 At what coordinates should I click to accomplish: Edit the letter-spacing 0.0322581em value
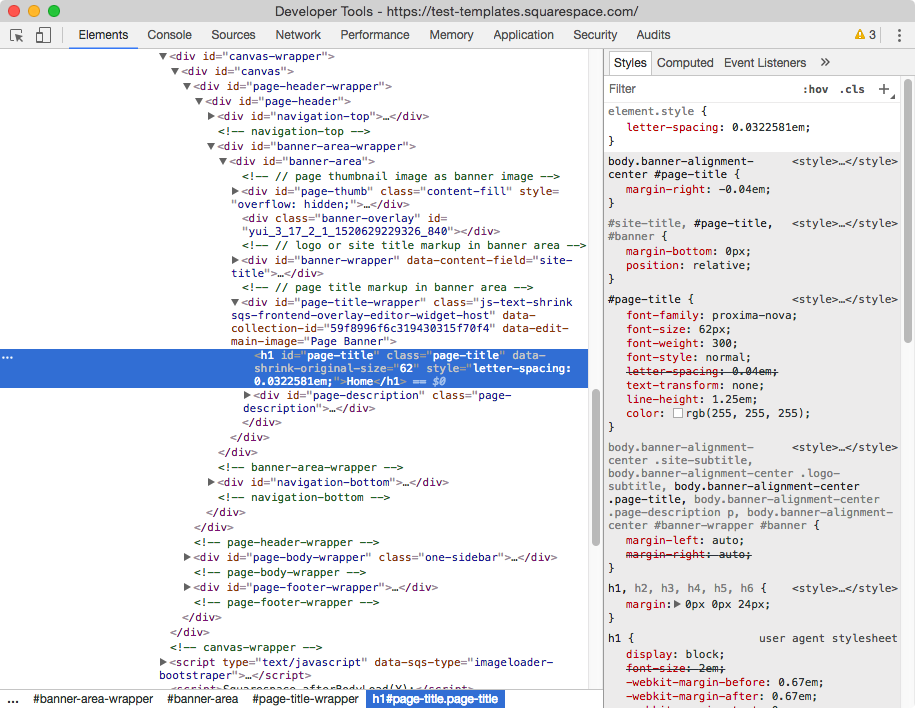(769, 127)
